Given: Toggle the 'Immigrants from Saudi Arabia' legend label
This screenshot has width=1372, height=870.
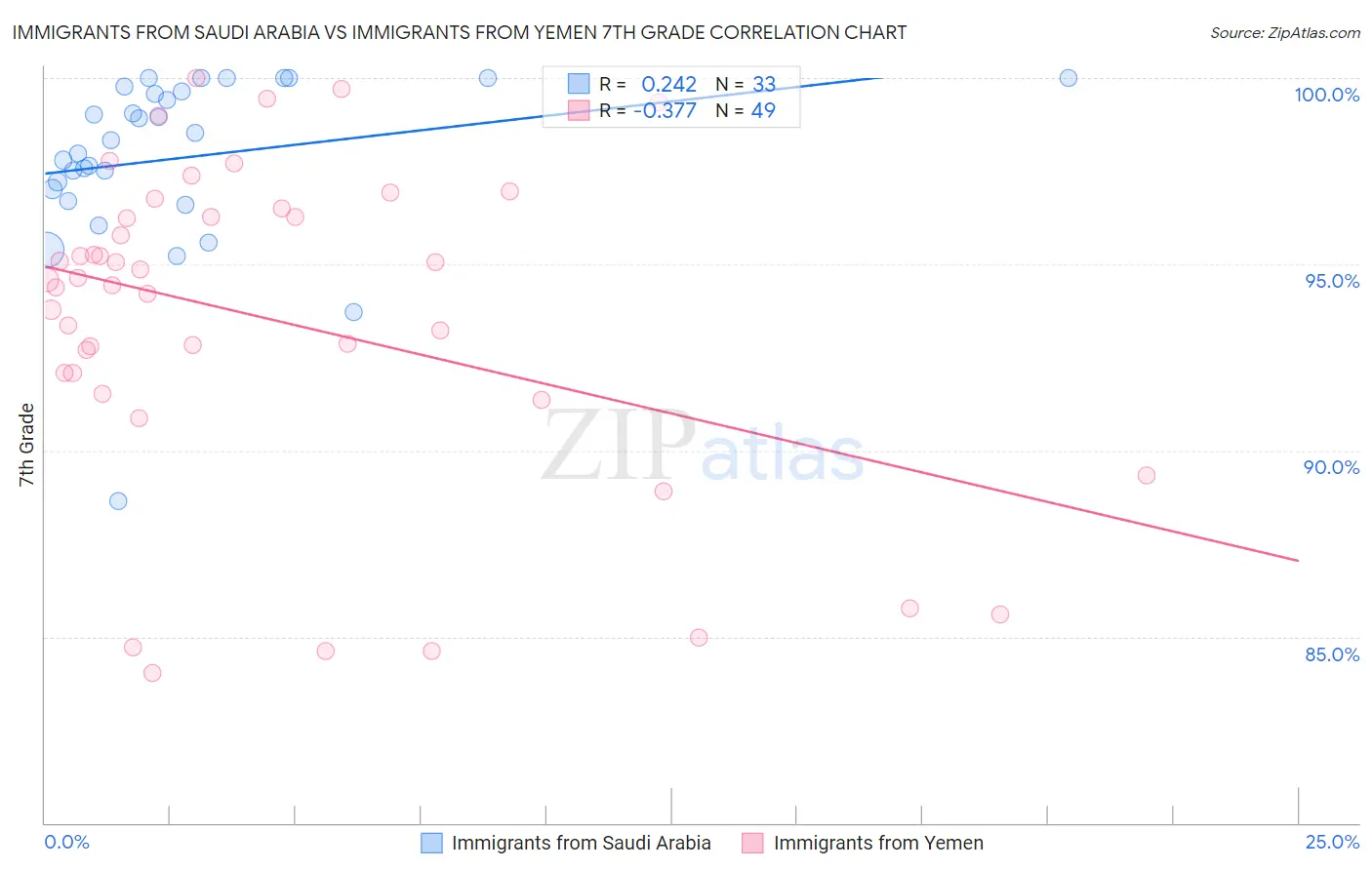Looking at the screenshot, I should point(581,843).
